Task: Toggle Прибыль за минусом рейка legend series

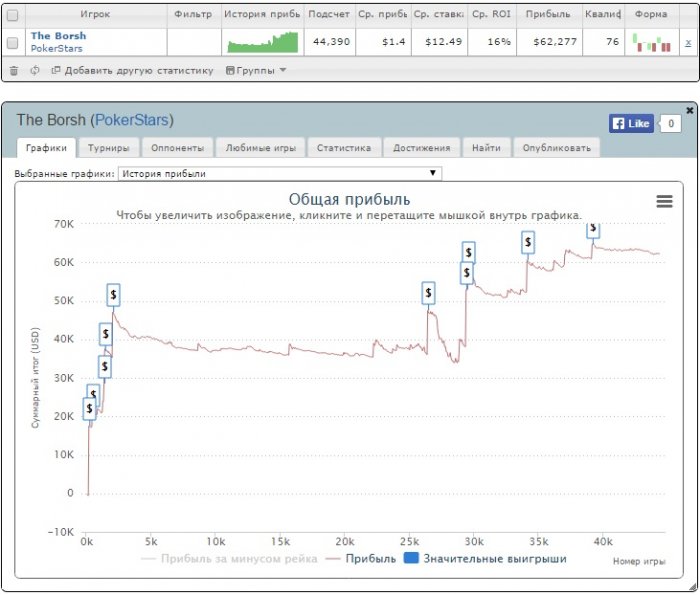Action: tap(229, 559)
